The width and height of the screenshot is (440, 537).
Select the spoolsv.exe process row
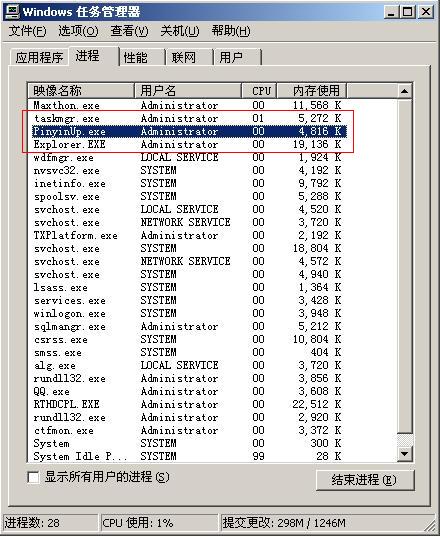point(187,196)
